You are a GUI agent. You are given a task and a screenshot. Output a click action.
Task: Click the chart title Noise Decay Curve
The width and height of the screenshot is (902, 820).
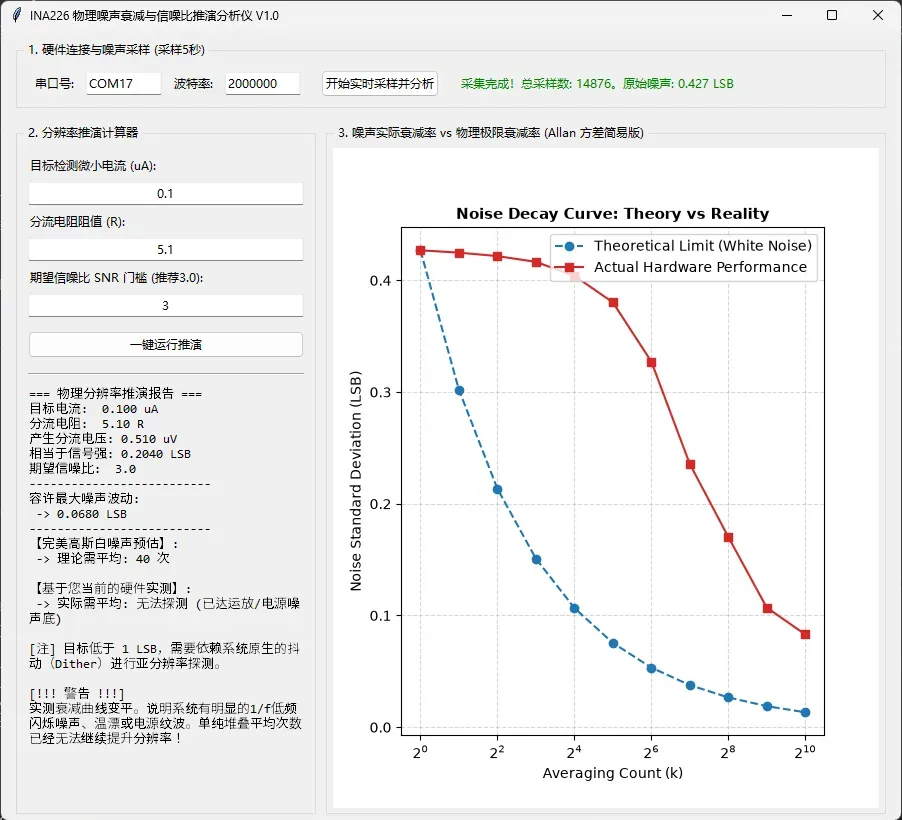[613, 213]
